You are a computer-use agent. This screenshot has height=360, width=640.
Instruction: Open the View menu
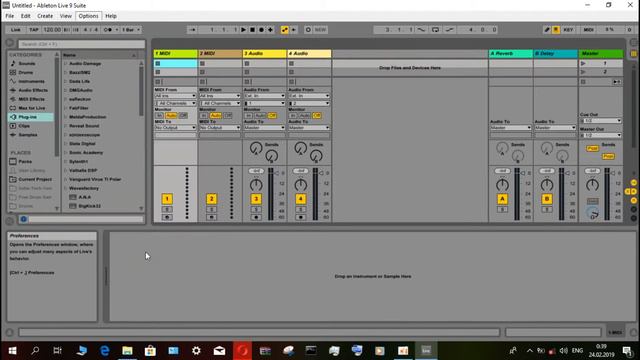pyautogui.click(x=66, y=16)
